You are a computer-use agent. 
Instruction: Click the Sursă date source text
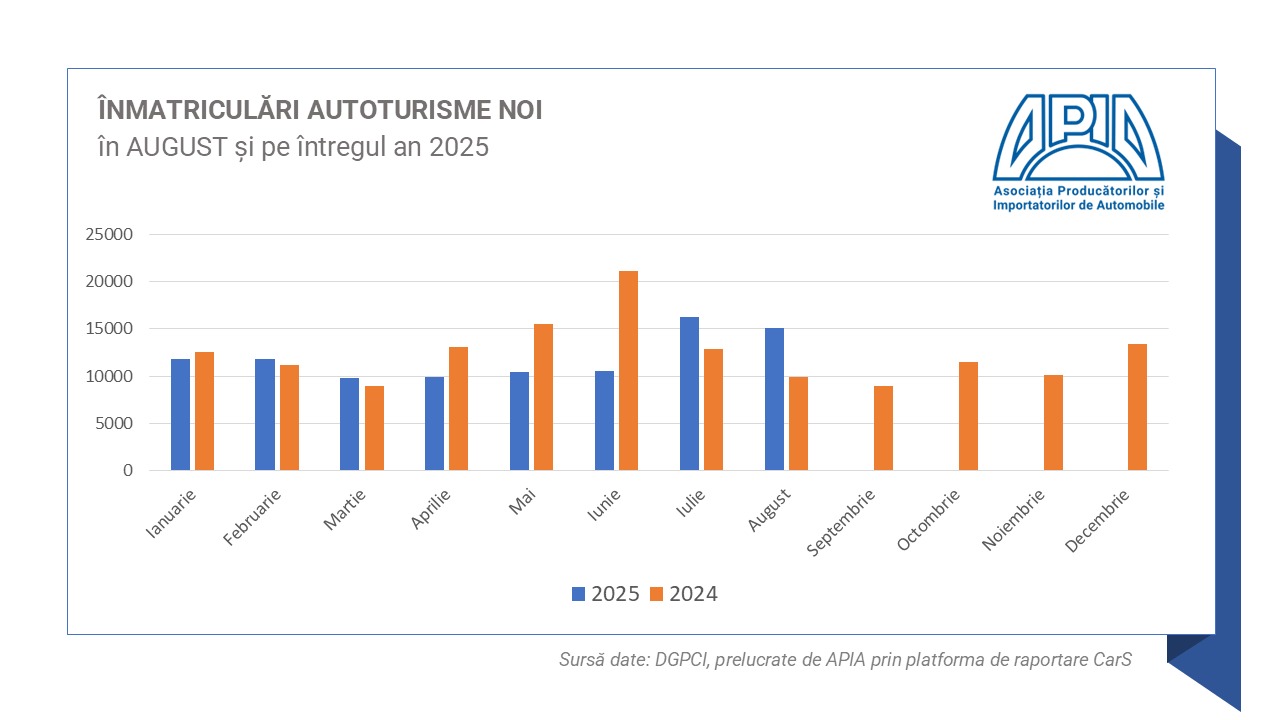845,660
